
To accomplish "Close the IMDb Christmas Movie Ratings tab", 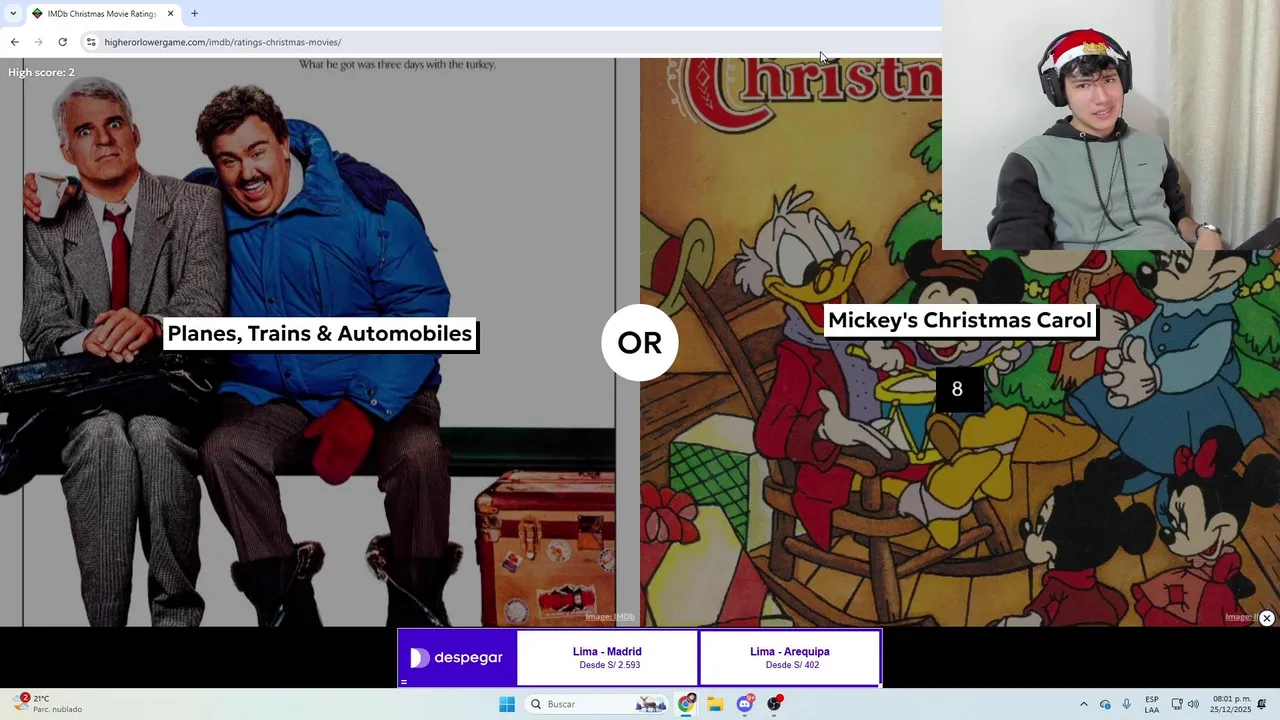I will click(170, 13).
